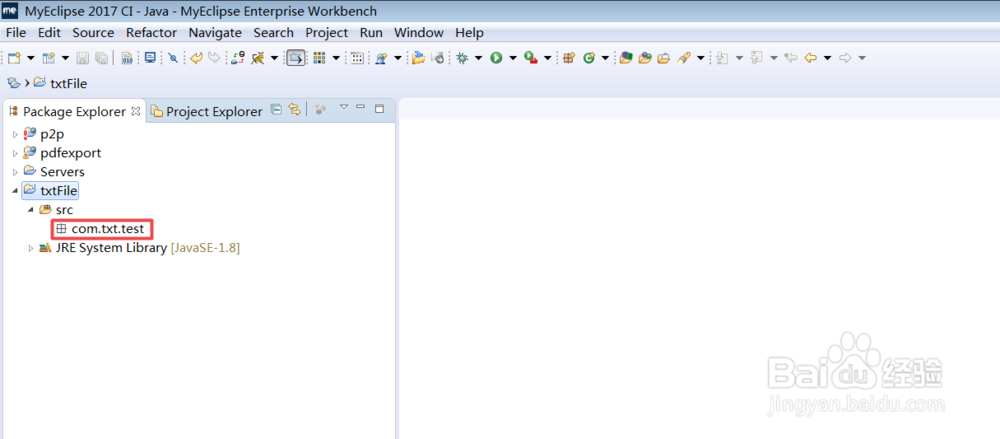The height and width of the screenshot is (439, 1000).
Task: Toggle Link with Editor
Action: (294, 110)
